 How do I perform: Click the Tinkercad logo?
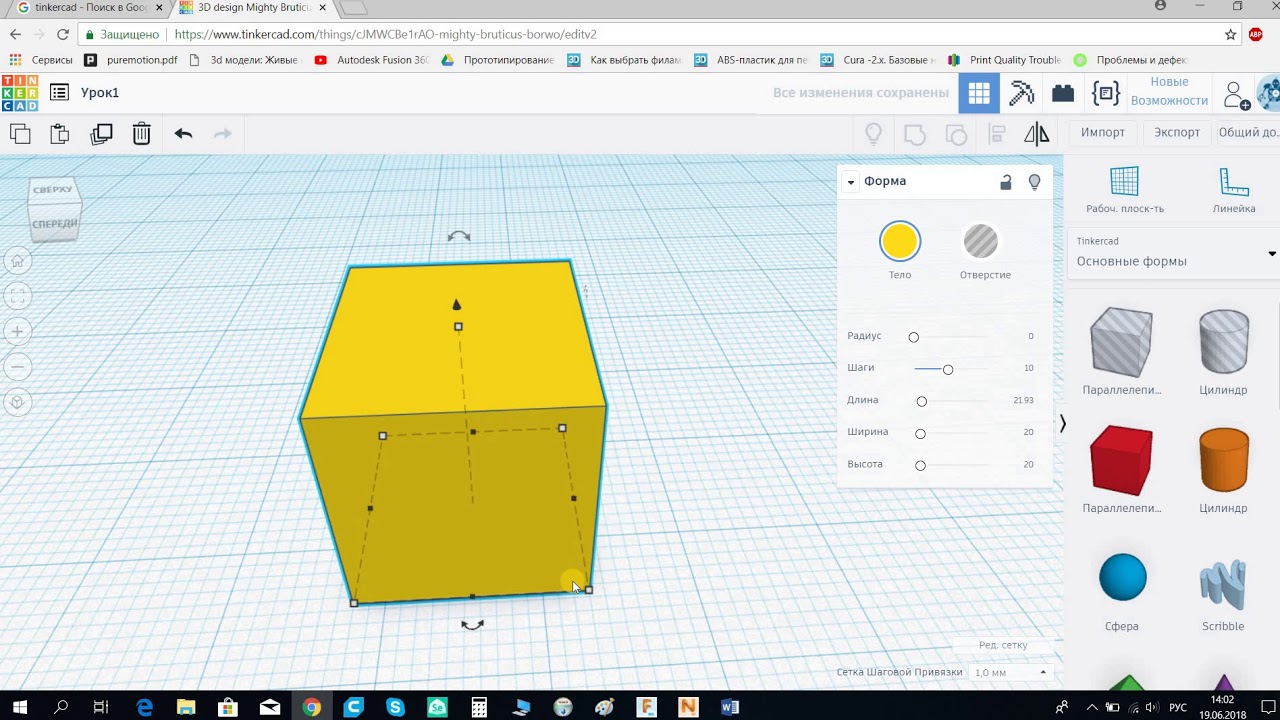tap(20, 93)
